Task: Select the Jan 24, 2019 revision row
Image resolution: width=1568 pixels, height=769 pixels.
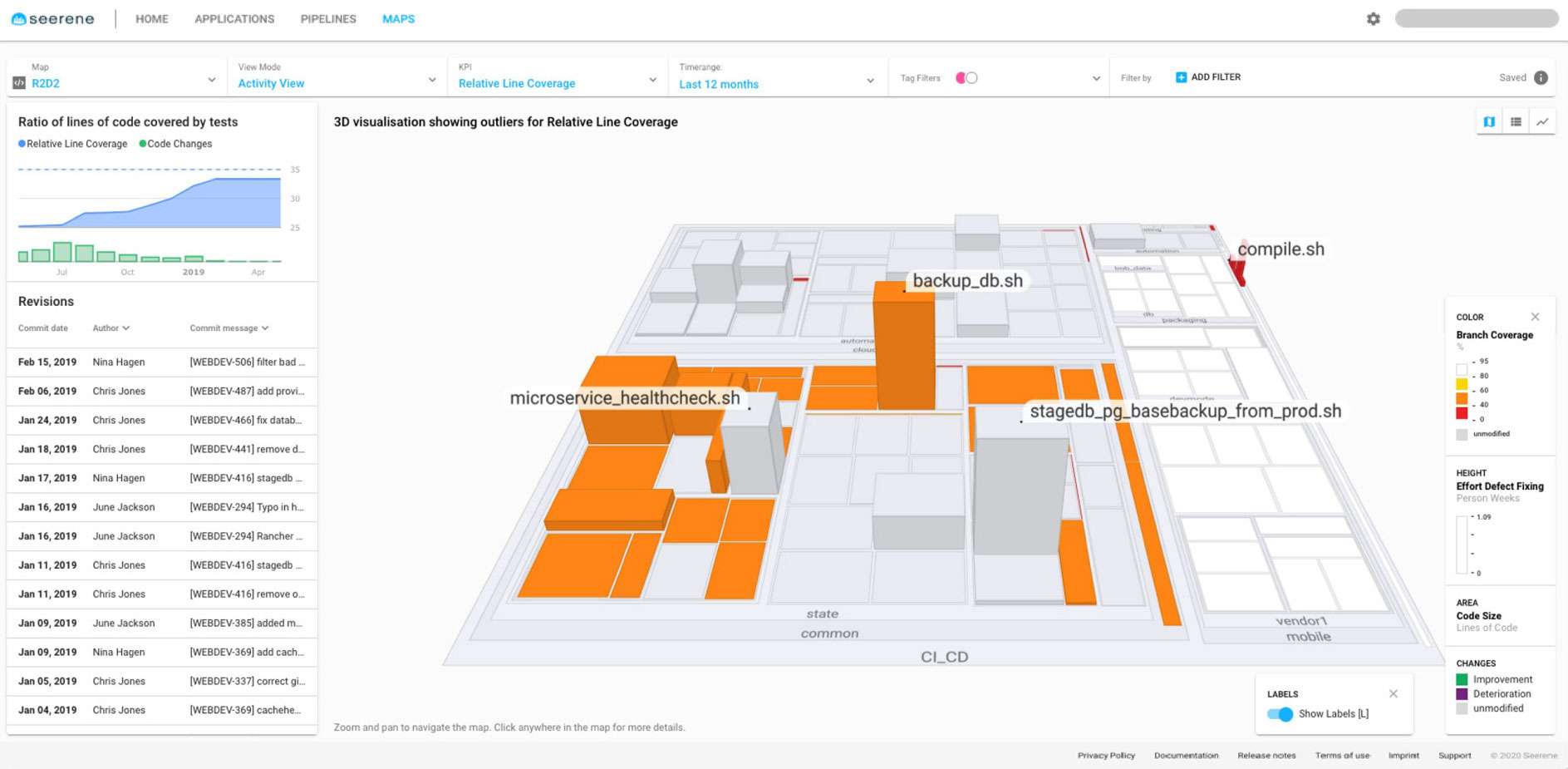Action: point(162,421)
